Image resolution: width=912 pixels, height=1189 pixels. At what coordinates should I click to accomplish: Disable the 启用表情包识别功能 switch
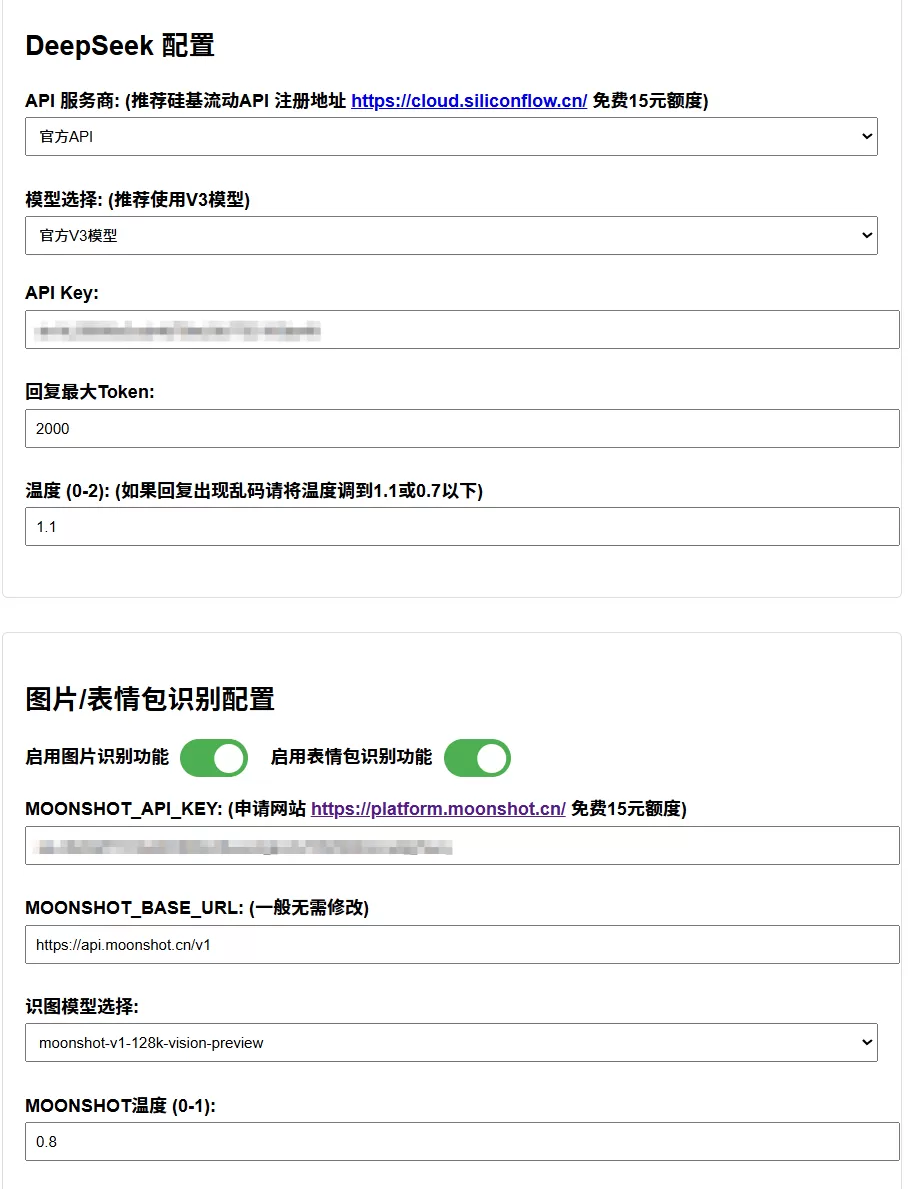coord(477,758)
